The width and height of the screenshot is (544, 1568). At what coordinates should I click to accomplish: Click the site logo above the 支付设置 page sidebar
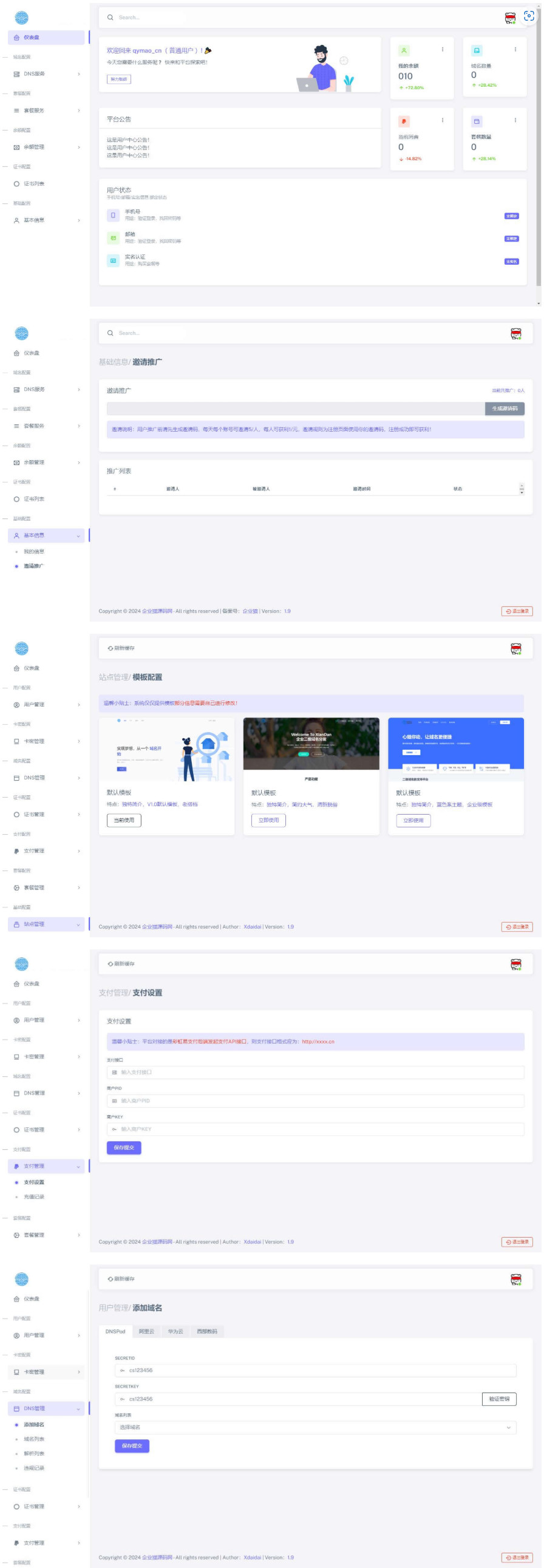pyautogui.click(x=21, y=964)
